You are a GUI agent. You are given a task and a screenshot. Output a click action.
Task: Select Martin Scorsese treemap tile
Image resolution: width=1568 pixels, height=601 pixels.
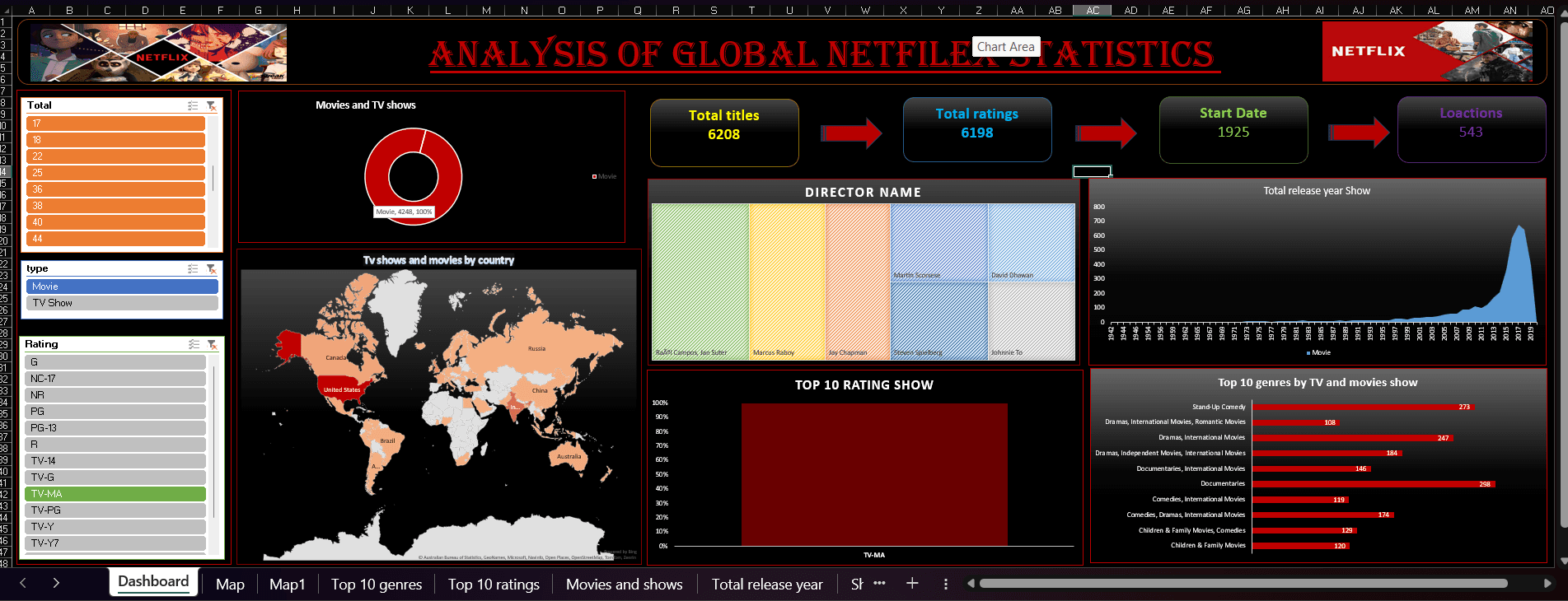pyautogui.click(x=938, y=242)
